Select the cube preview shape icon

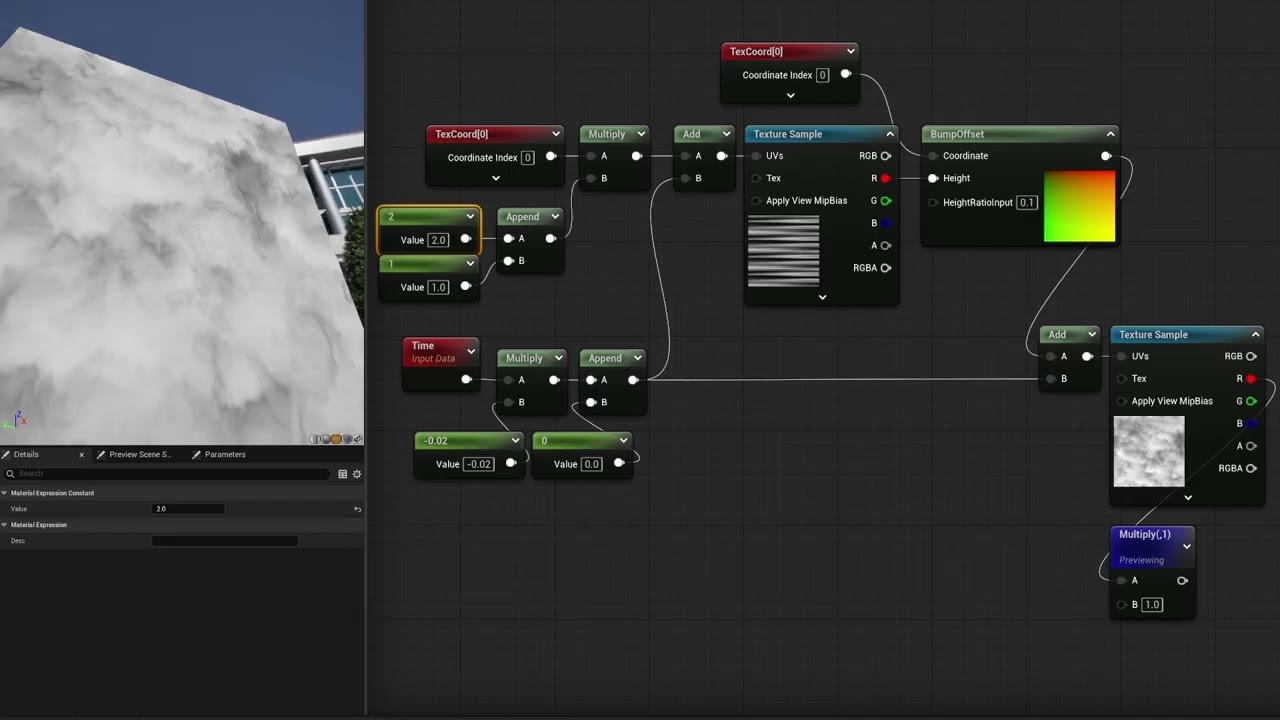[347, 439]
